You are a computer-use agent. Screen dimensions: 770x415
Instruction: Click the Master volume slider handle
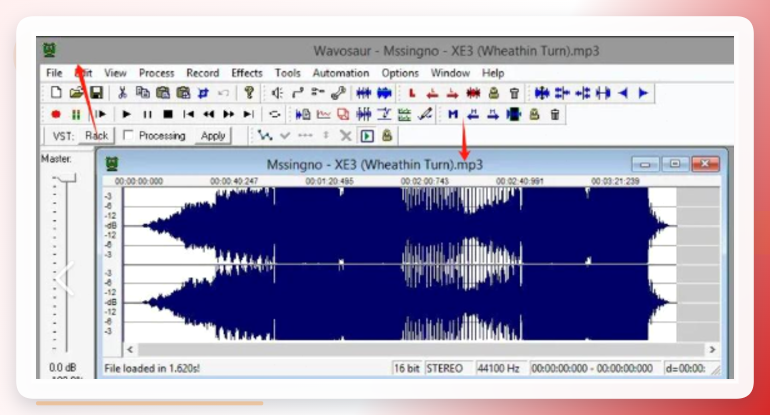click(x=65, y=178)
